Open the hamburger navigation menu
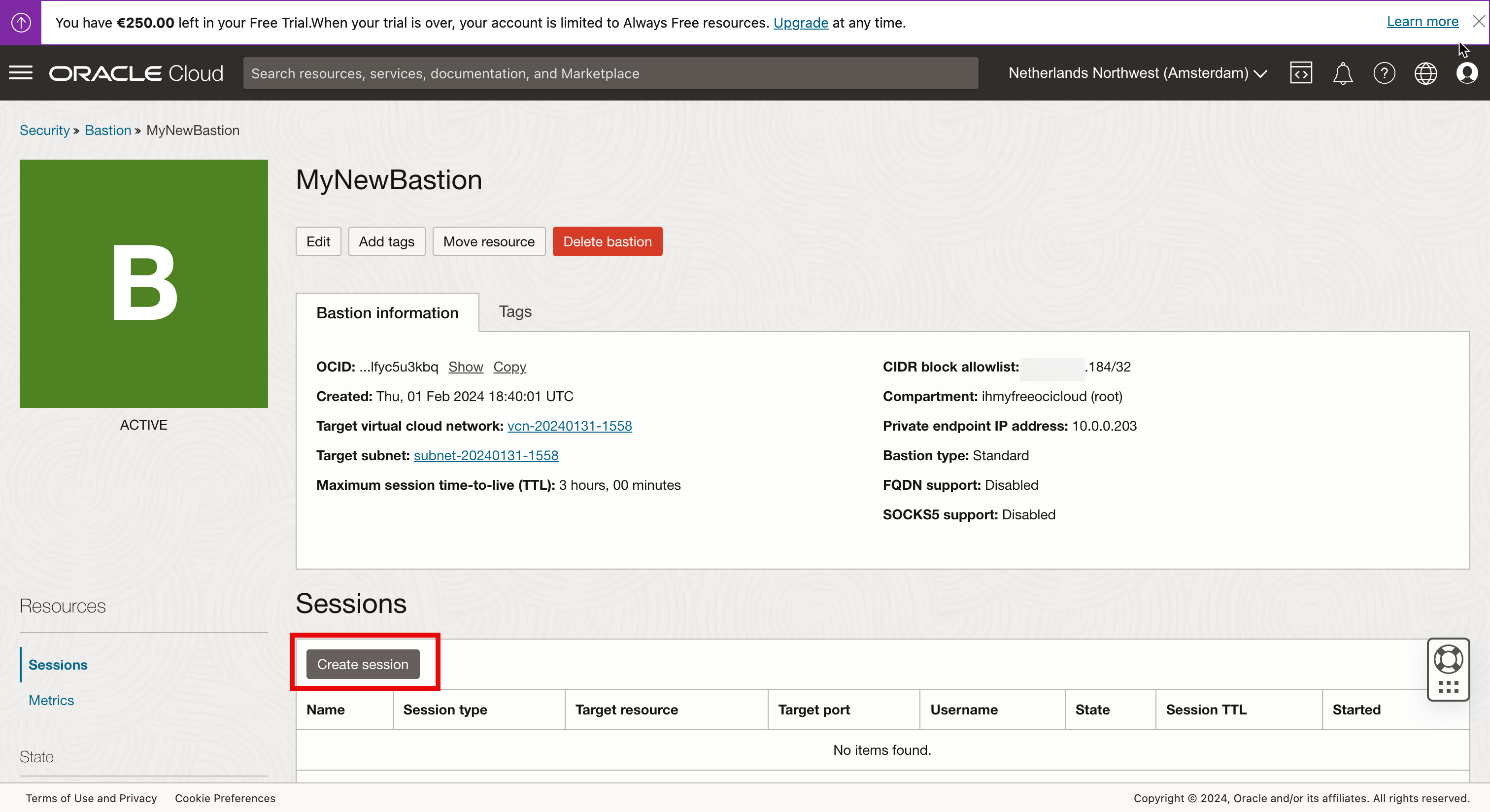 click(21, 73)
